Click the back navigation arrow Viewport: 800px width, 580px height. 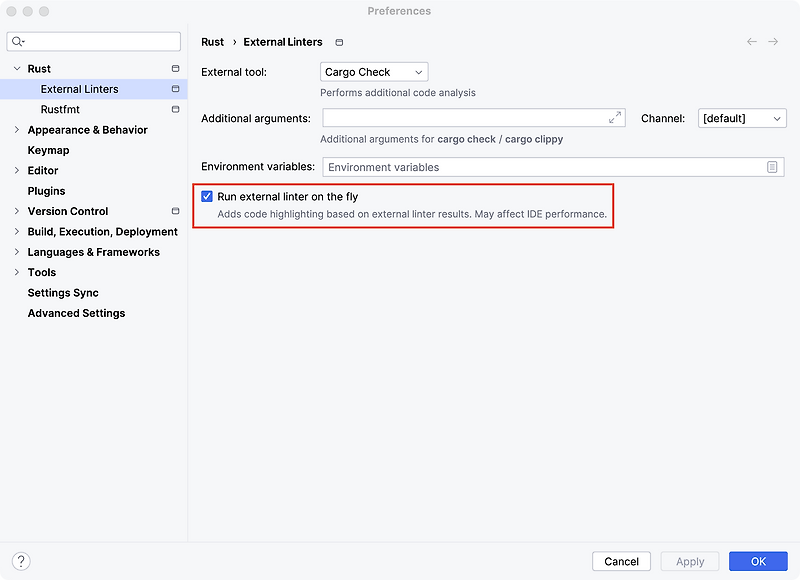click(x=752, y=42)
